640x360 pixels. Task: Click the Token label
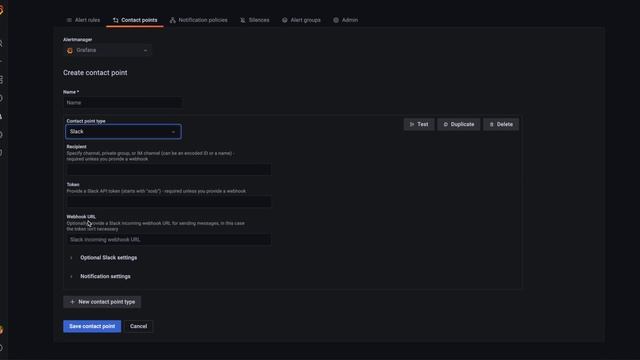[x=73, y=184]
